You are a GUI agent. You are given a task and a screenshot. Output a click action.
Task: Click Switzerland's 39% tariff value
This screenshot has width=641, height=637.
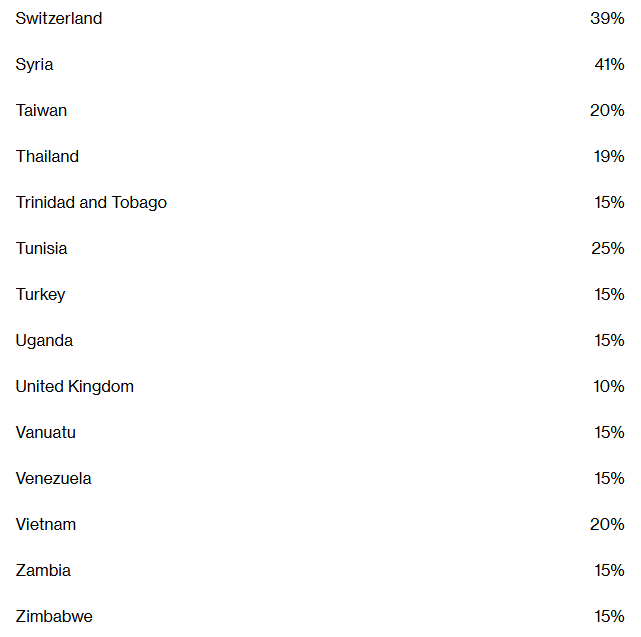click(x=607, y=18)
